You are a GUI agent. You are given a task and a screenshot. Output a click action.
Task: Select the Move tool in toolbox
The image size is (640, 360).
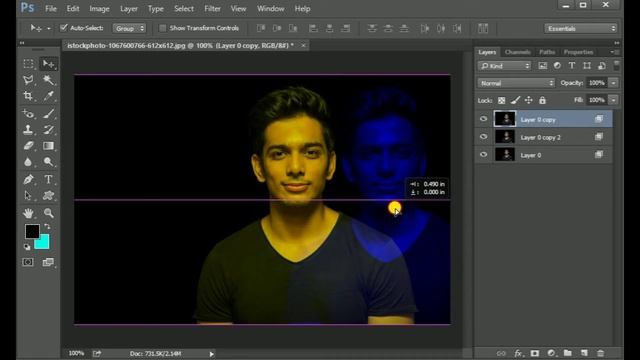click(48, 64)
